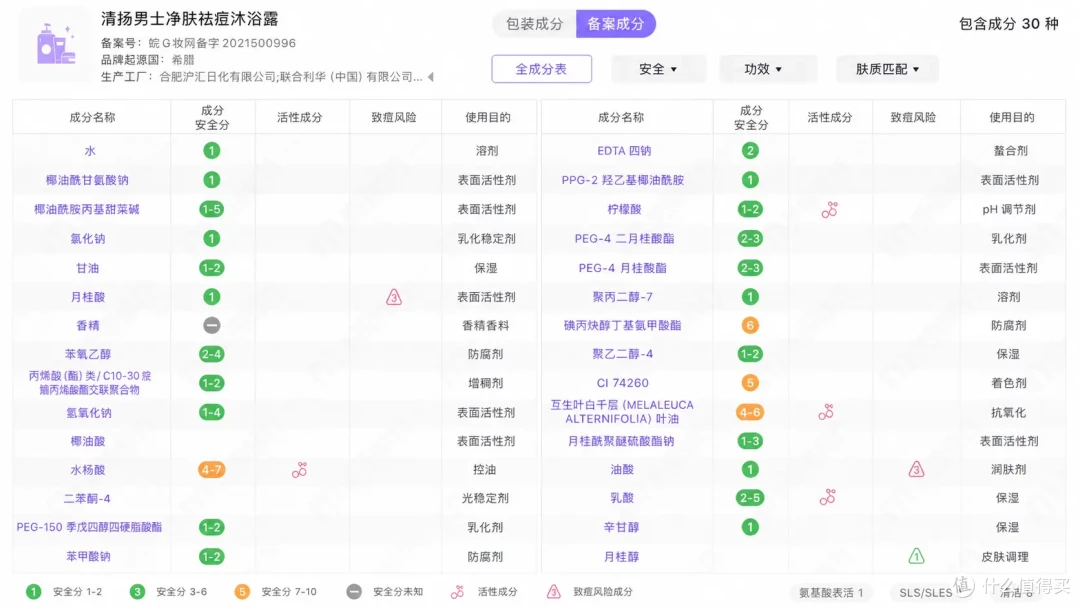The image size is (1080, 608).
Task: Click legend icon for 安全分 7-10
Action: pyautogui.click(x=242, y=592)
